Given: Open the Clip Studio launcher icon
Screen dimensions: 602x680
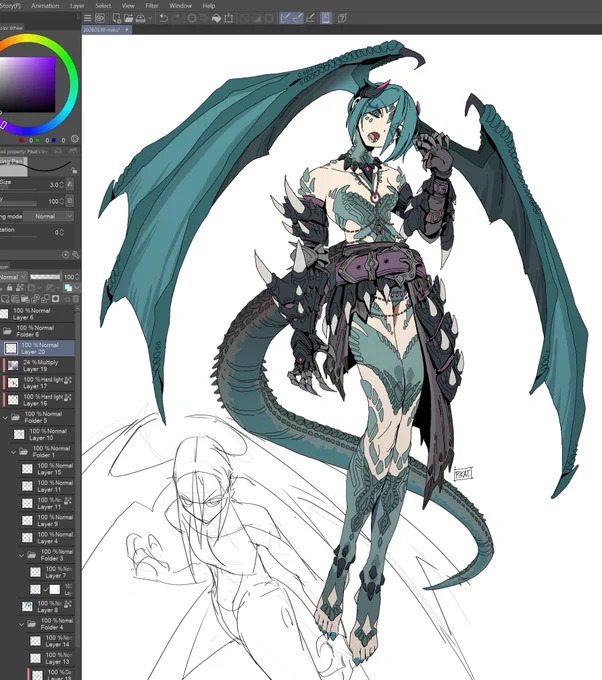Looking at the screenshot, I should pos(100,18).
